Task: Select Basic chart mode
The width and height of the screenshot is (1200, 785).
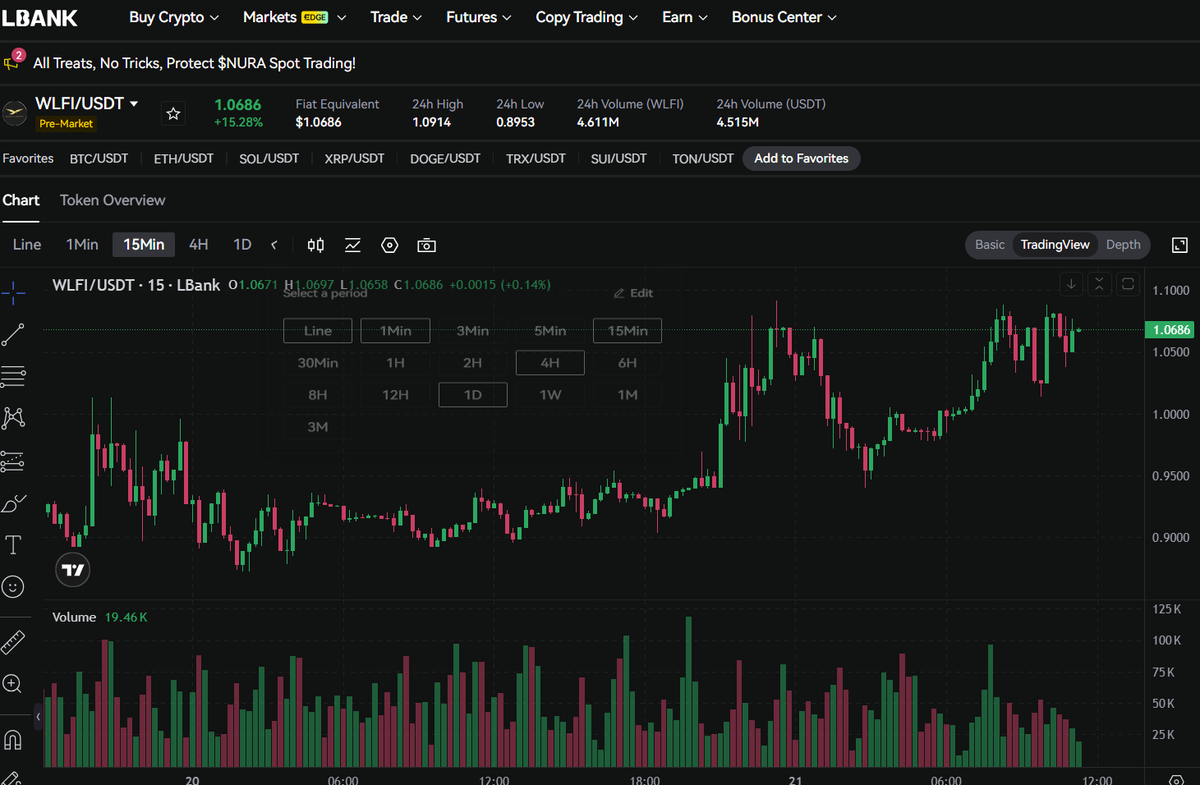Action: point(990,245)
